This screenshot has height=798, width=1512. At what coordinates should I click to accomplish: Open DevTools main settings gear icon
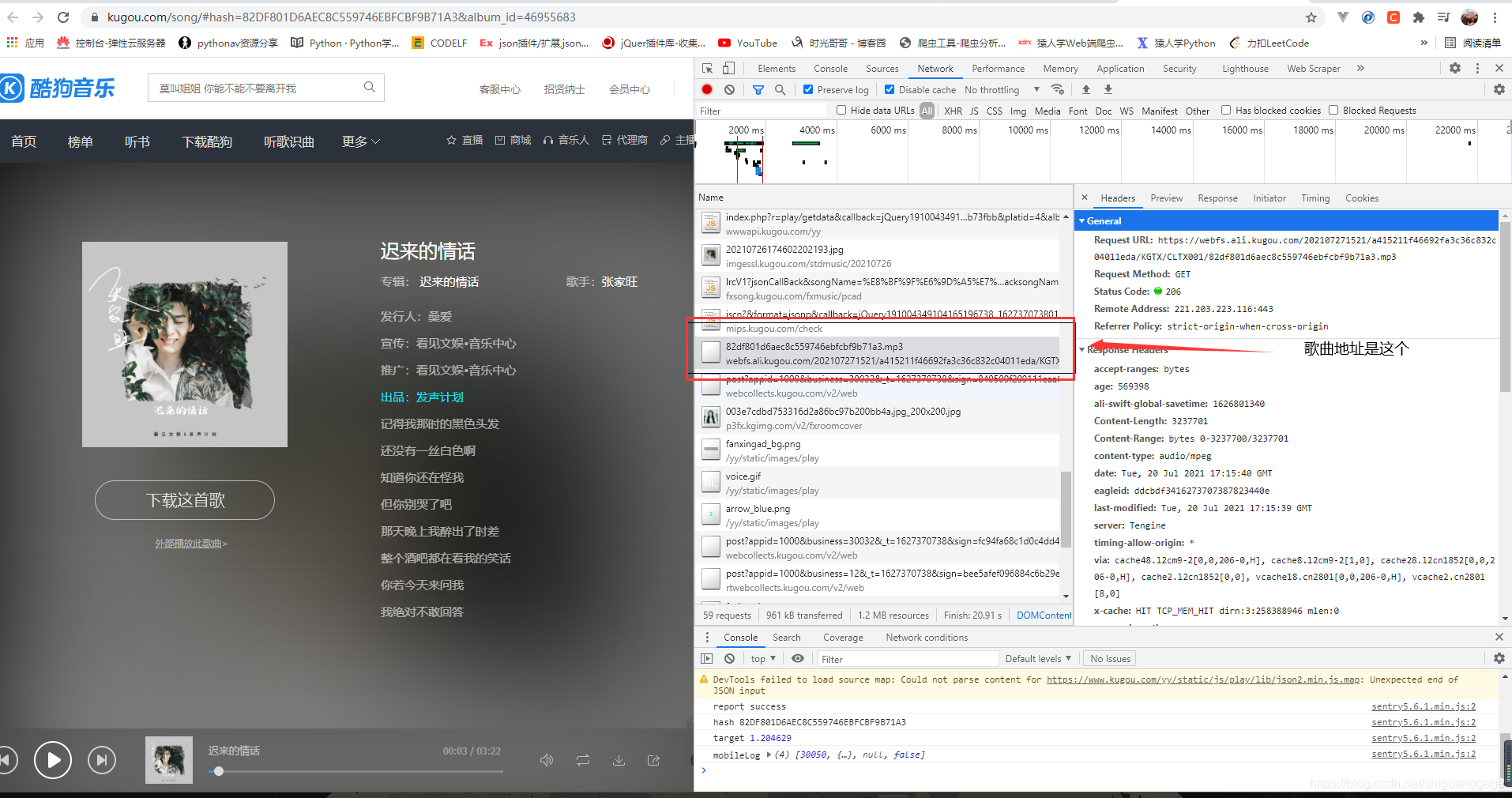(x=1455, y=69)
